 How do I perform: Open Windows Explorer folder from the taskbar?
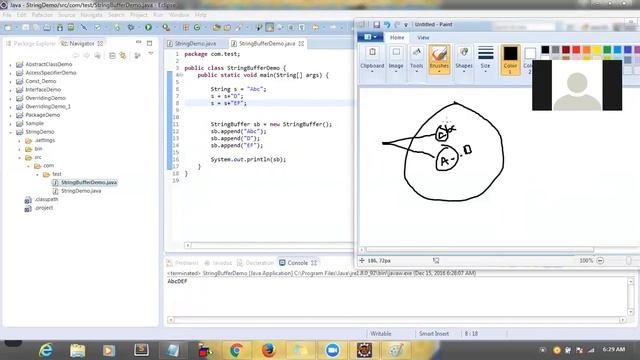[77, 350]
